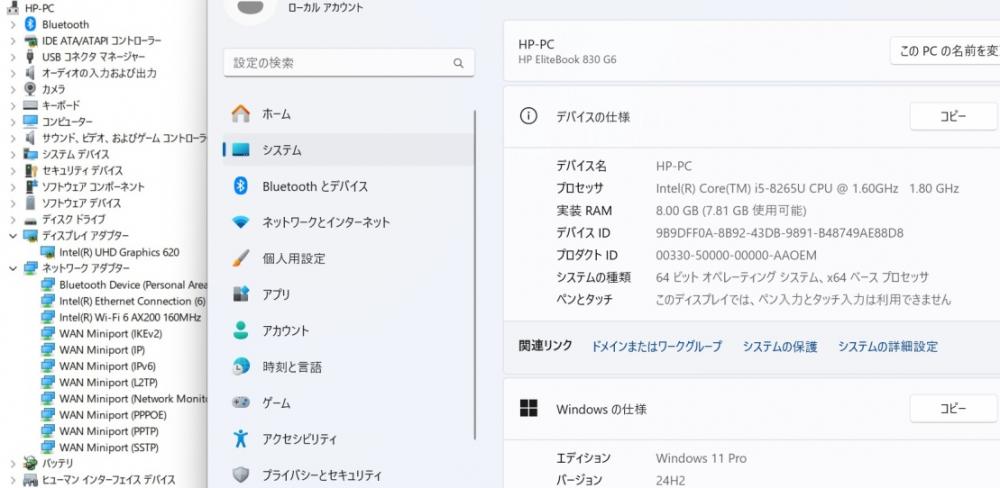Copy the device specifications with コピー button
1000x488 pixels.
pos(953,117)
